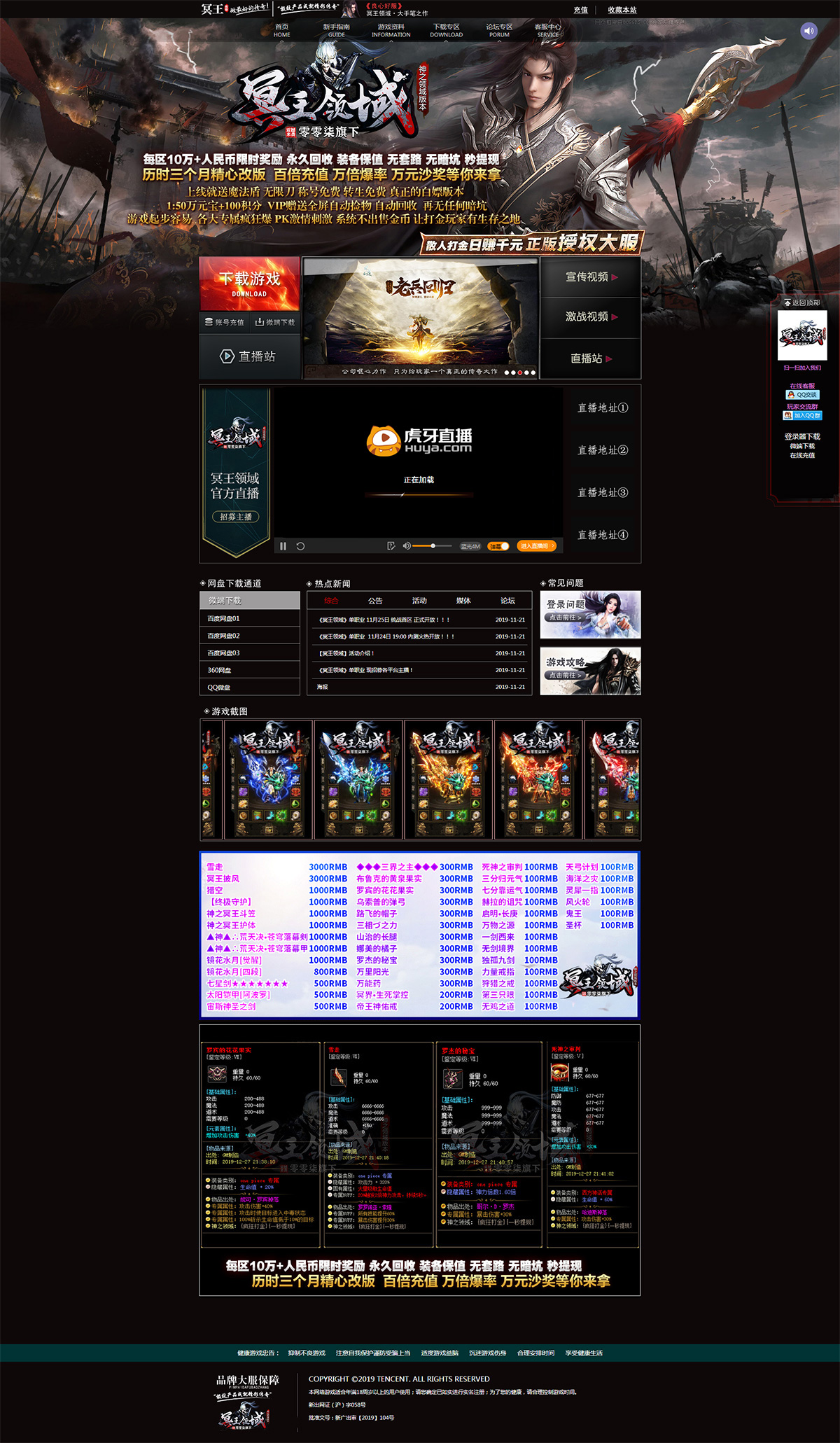Click the 微端下载 button under download

[x=275, y=322]
